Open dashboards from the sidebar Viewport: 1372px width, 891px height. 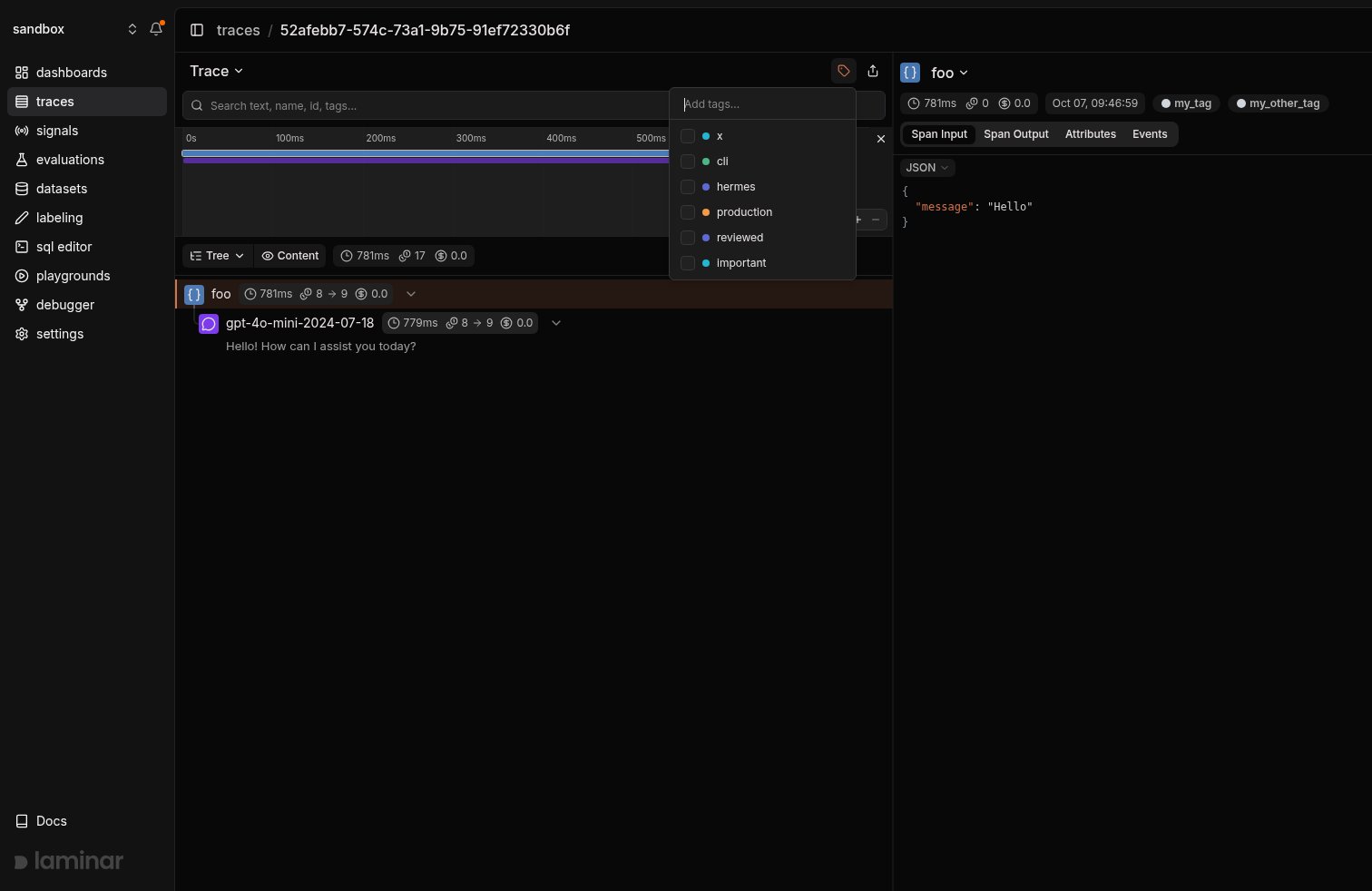87,73
